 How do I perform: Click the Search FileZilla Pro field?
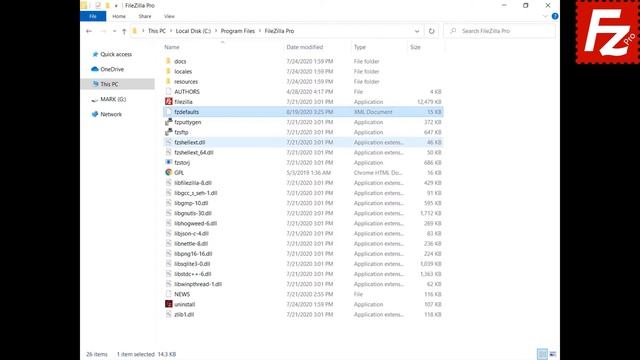pos(500,31)
